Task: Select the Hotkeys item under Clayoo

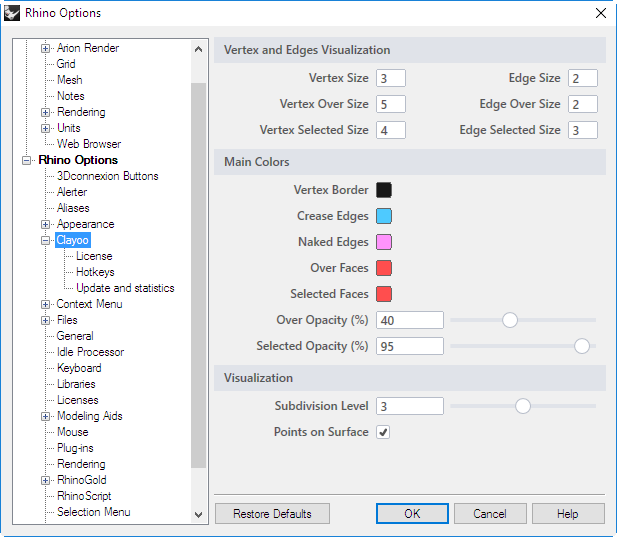Action: click(x=95, y=272)
